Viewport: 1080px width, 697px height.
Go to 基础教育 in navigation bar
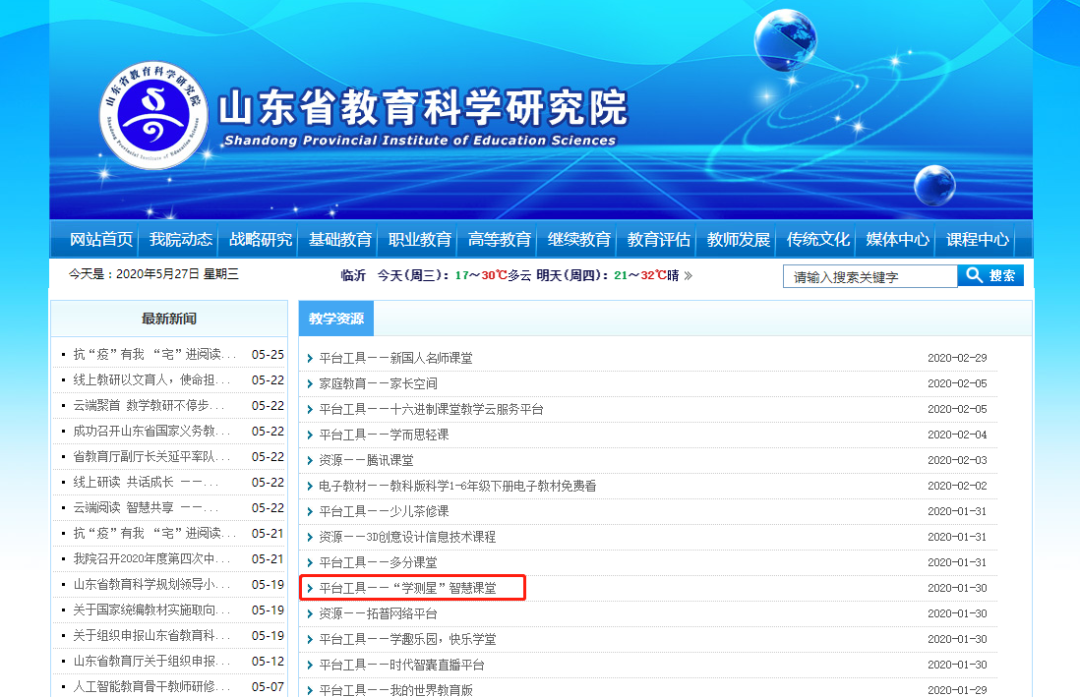[340, 240]
